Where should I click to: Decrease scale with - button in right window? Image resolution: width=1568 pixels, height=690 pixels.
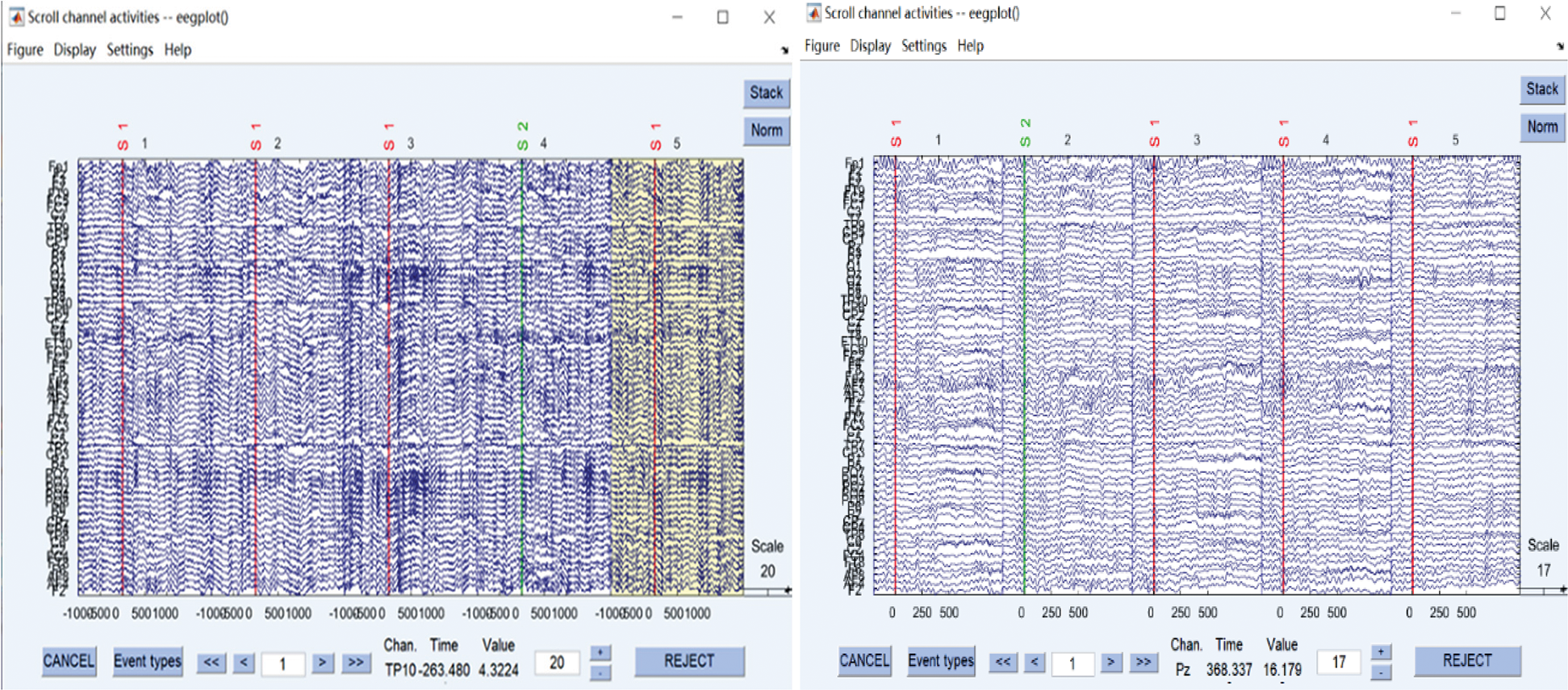pyautogui.click(x=1381, y=672)
